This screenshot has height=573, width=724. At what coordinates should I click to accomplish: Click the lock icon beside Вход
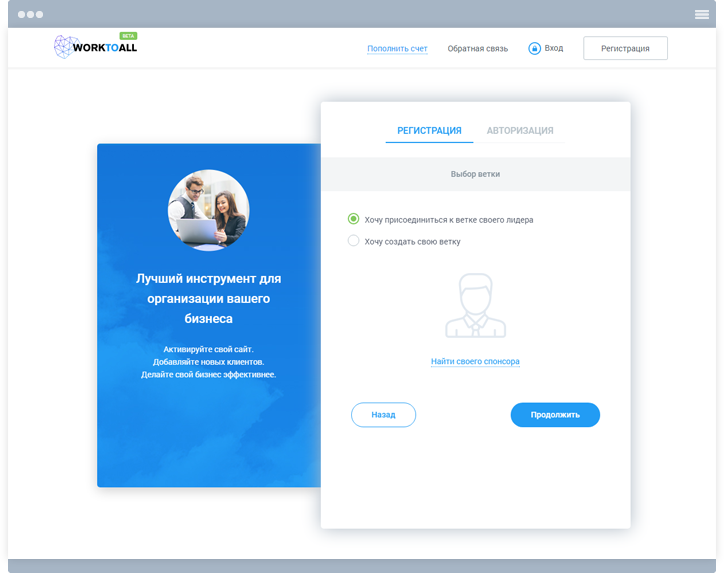(534, 48)
